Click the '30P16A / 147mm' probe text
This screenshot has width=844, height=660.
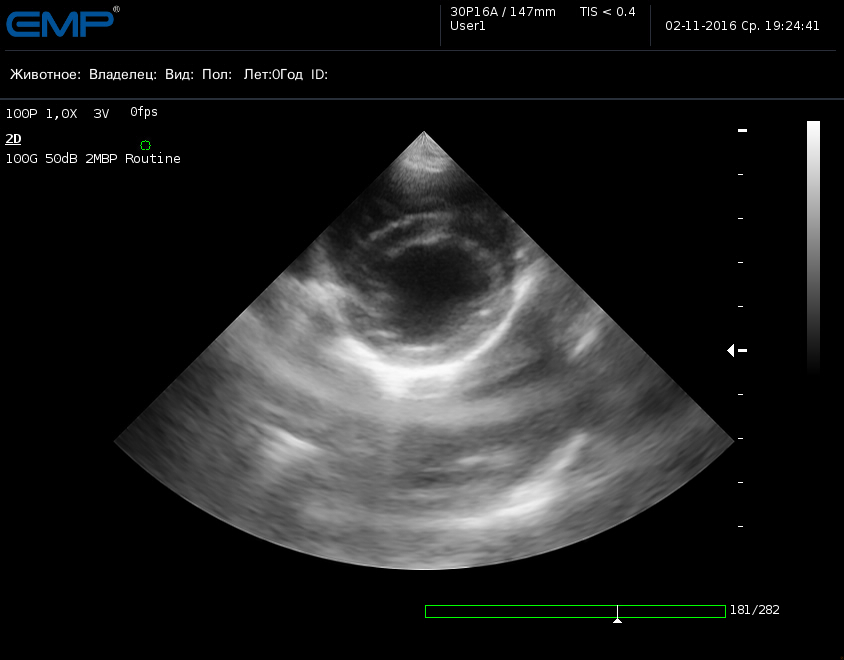point(503,12)
